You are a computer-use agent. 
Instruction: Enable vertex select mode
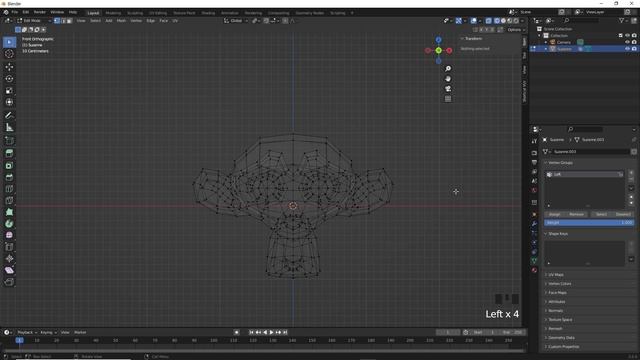point(57,20)
